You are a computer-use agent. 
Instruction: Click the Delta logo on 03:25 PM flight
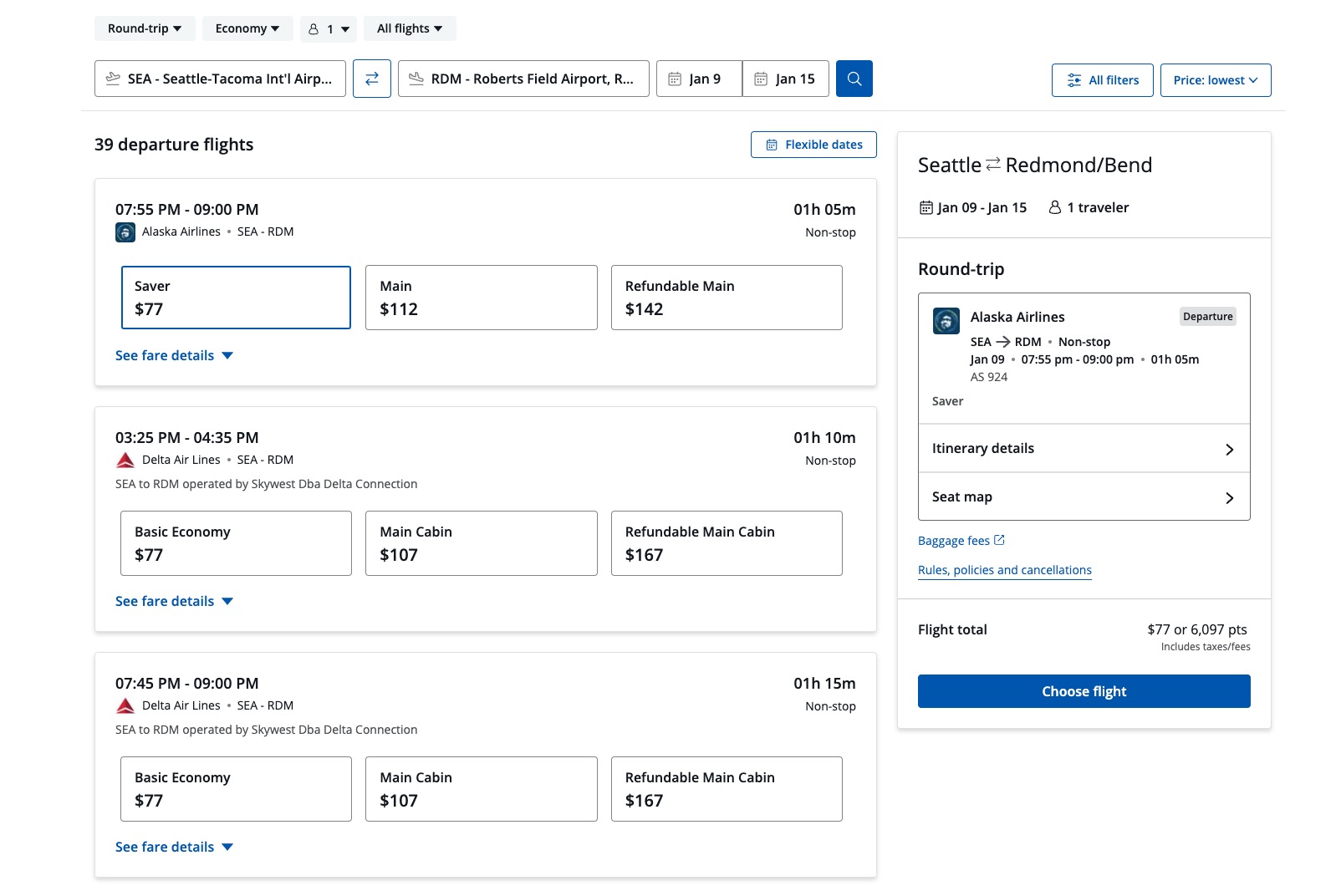(125, 460)
